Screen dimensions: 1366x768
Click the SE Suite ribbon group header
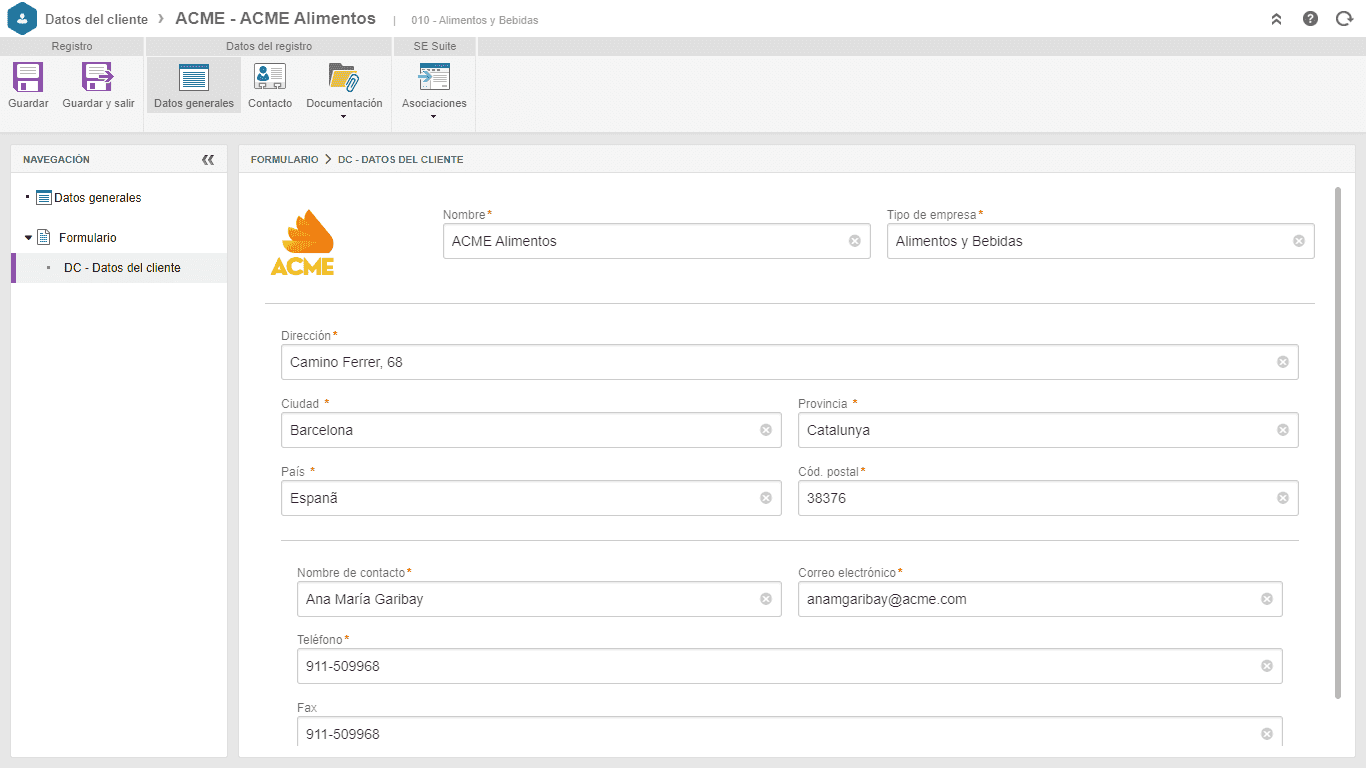pos(434,46)
